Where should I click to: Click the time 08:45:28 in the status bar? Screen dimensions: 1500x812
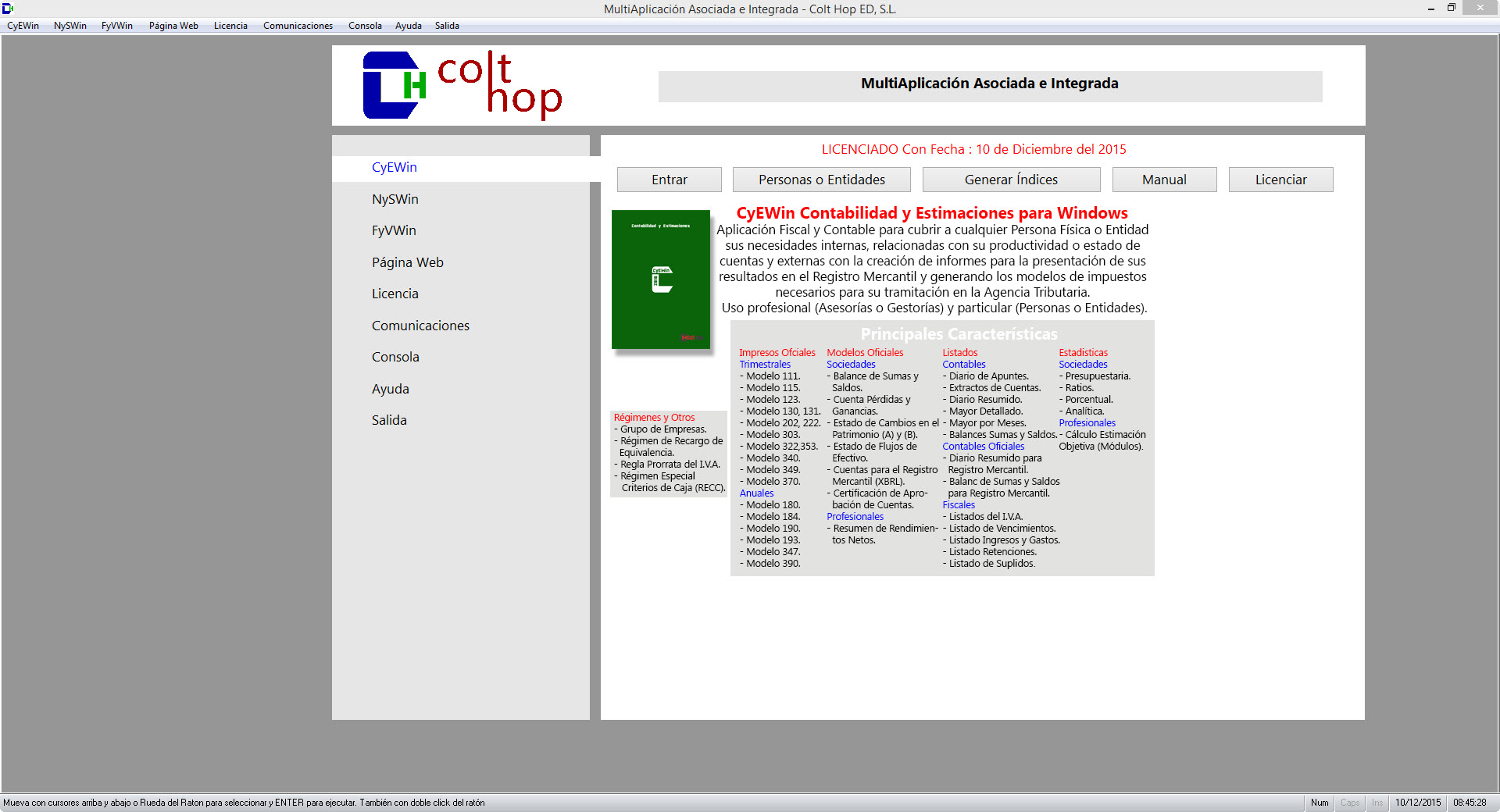tap(1470, 803)
